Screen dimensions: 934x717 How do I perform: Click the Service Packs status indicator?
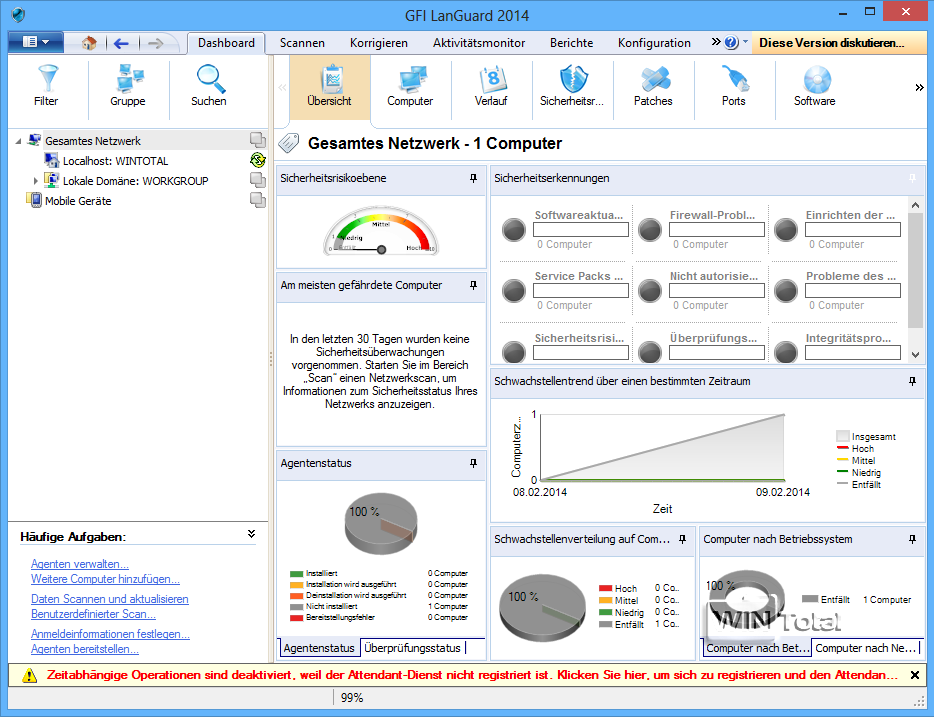513,291
